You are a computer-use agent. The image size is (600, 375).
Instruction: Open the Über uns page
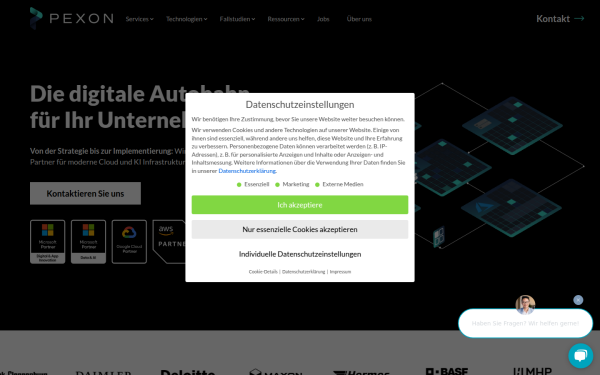pyautogui.click(x=359, y=19)
